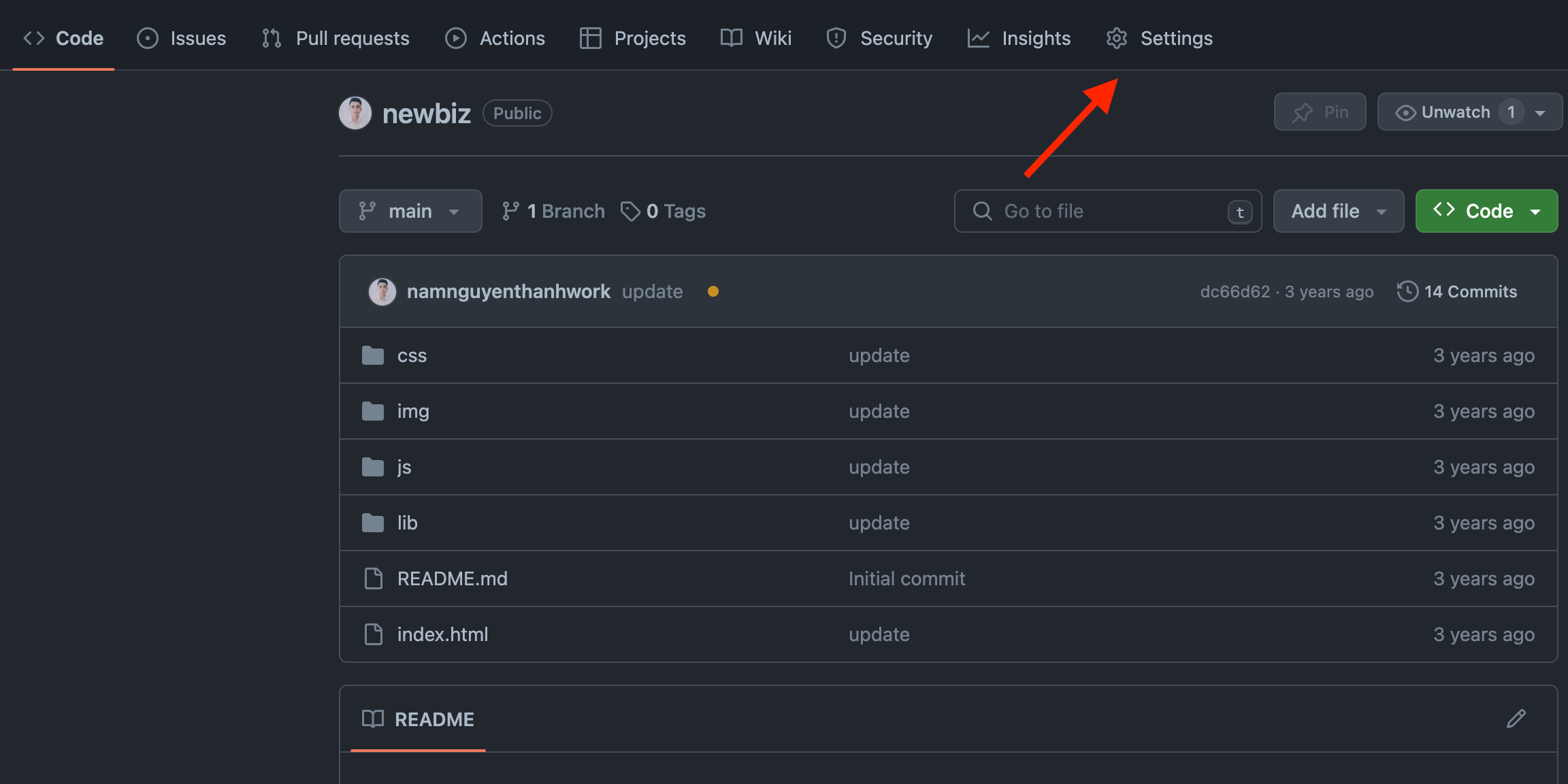Viewport: 1568px width, 784px height.
Task: Click the commits history clock icon
Action: (x=1407, y=291)
